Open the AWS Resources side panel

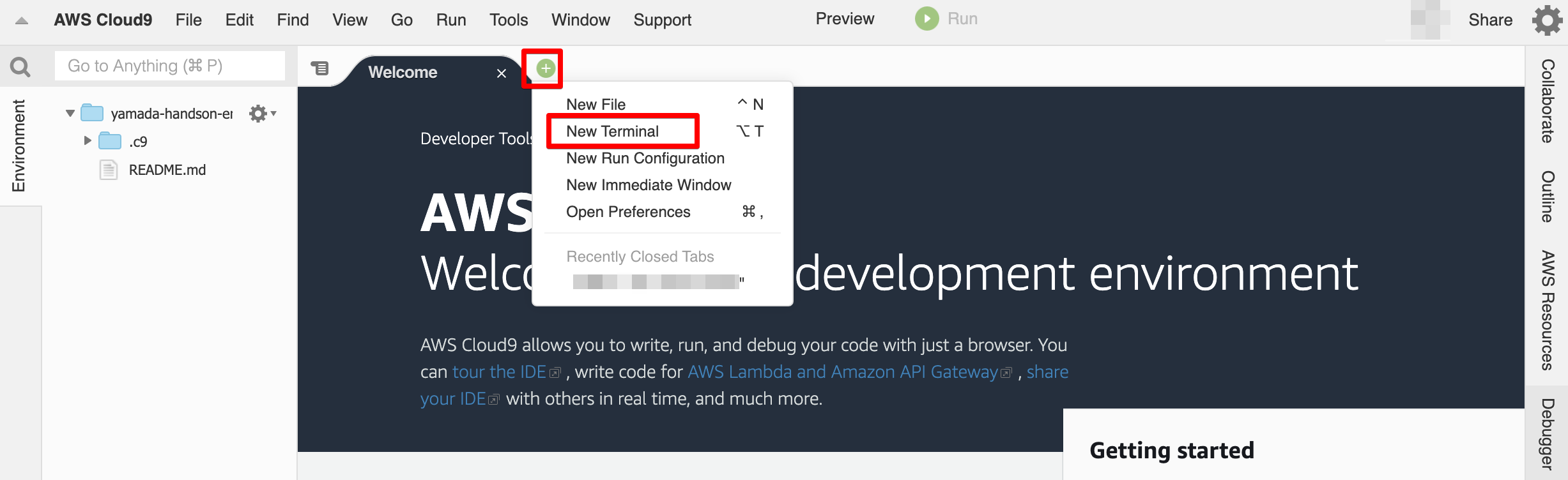[1547, 310]
